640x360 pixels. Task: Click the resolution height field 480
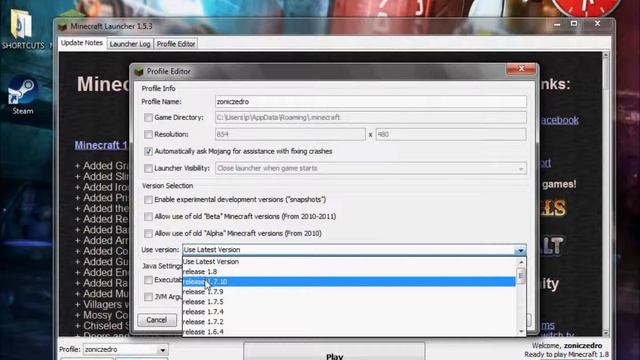tap(451, 134)
